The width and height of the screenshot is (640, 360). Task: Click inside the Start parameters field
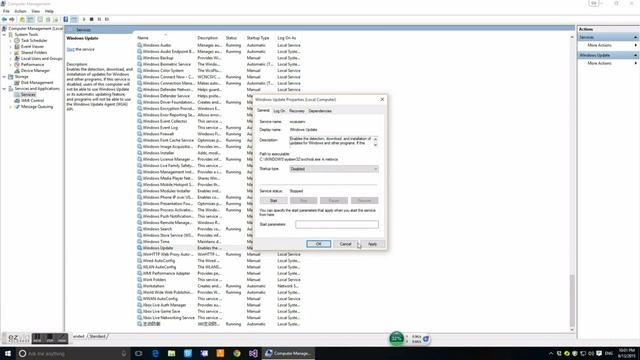[x=337, y=224]
